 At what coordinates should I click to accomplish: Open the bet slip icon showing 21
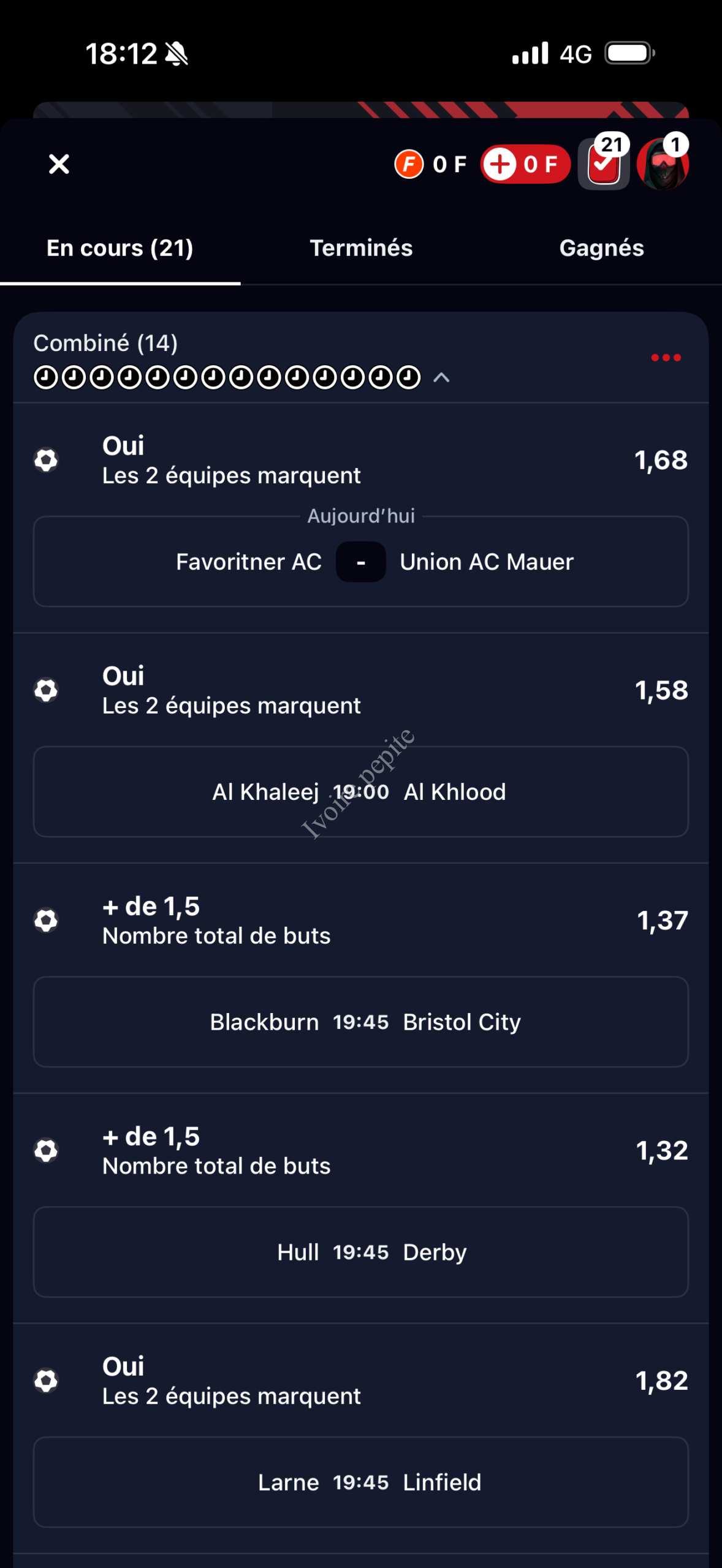[x=604, y=164]
